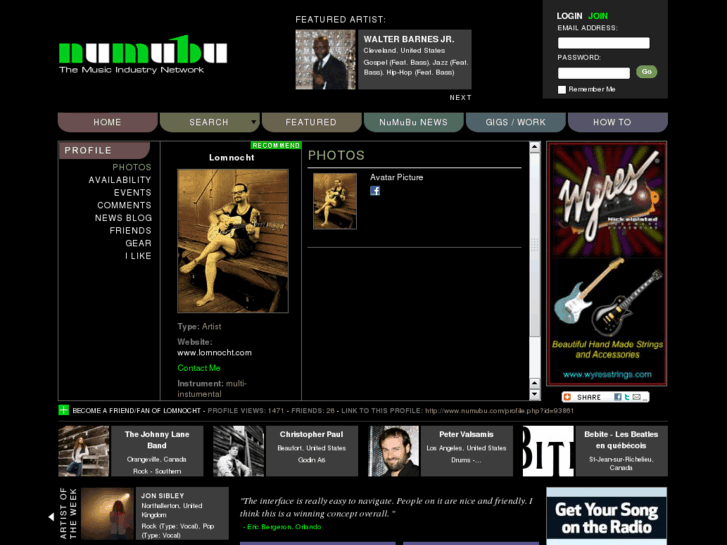Open Peter Valsamis name link

(466, 434)
